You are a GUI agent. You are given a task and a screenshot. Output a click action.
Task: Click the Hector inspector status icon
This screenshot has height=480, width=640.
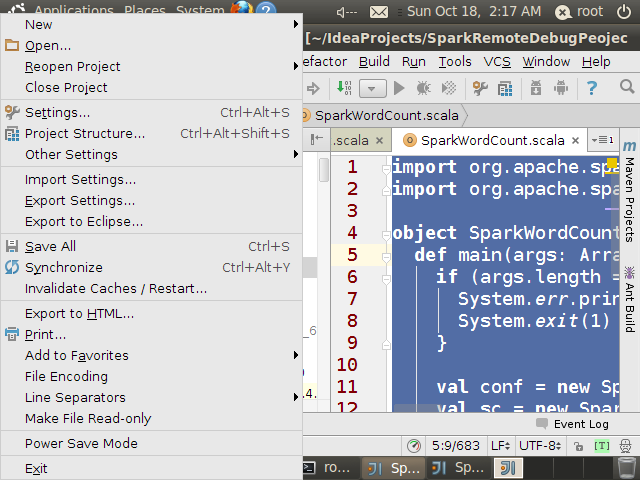626,446
